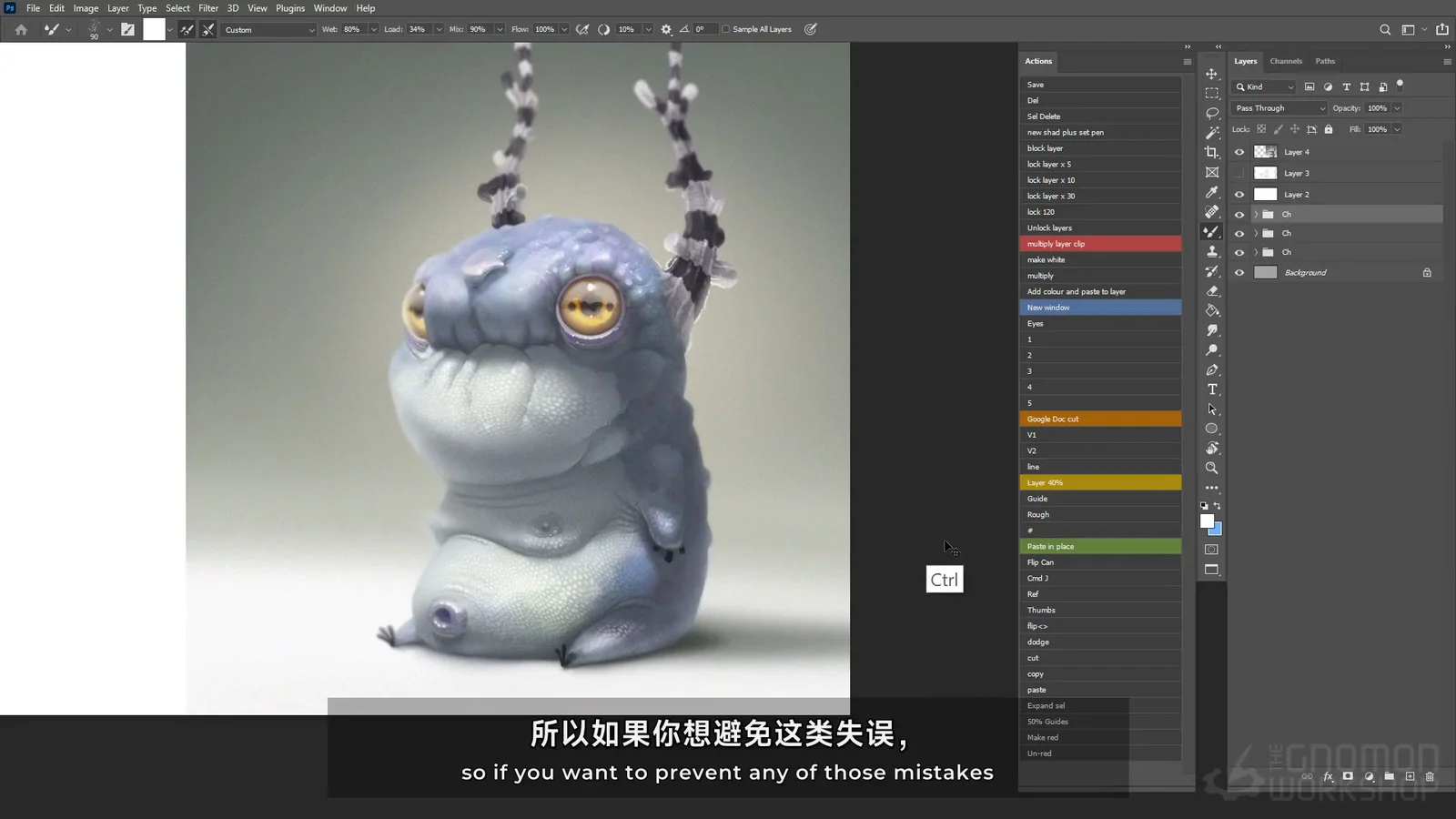
Task: Run the 'Flip Can' action
Action: (x=1100, y=562)
